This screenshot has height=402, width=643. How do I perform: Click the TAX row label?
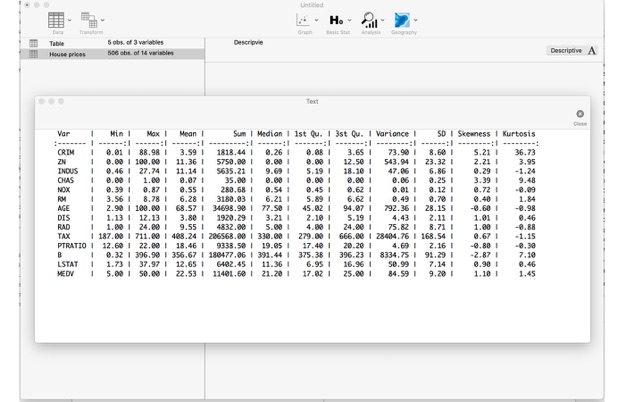tap(64, 236)
